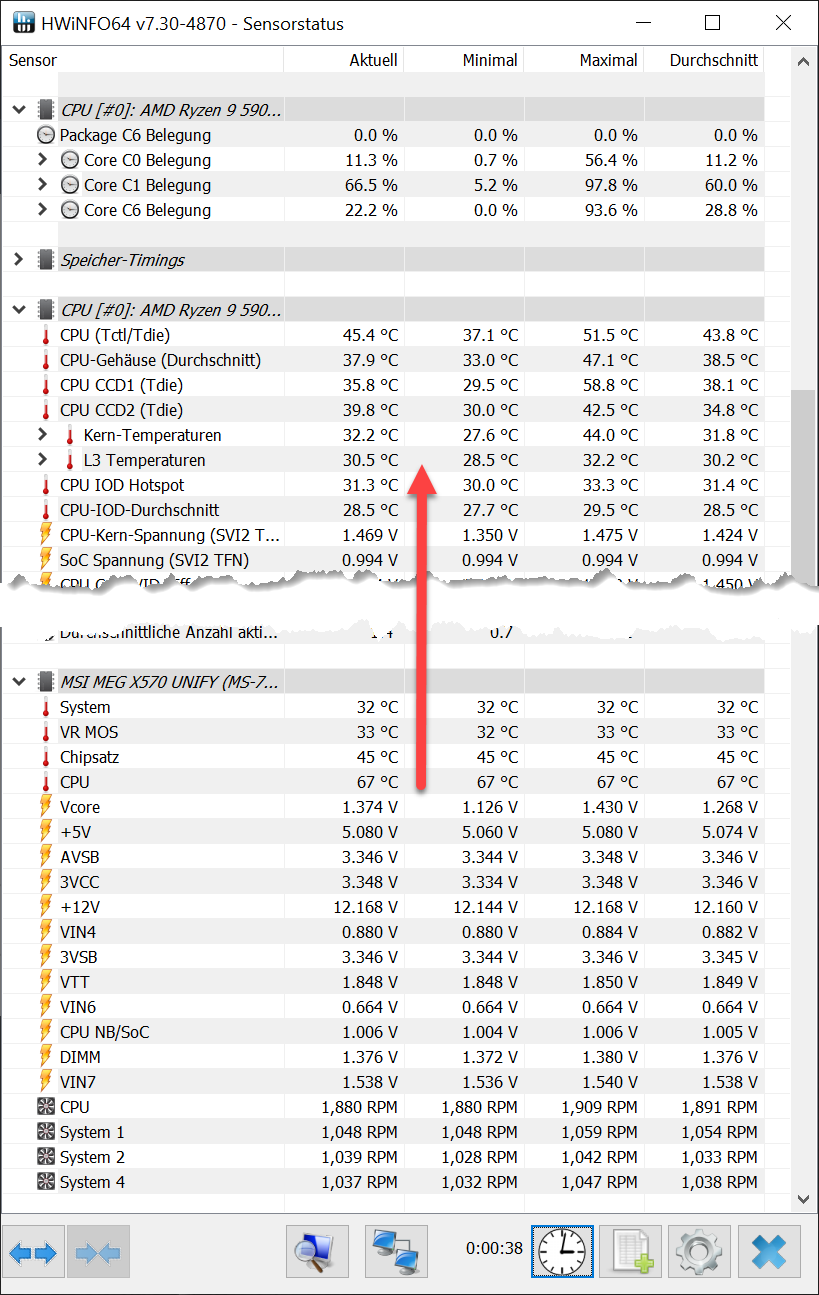Collapse the MSI MEG X570 UNIFY section
This screenshot has height=1295, width=819.
(x=19, y=682)
